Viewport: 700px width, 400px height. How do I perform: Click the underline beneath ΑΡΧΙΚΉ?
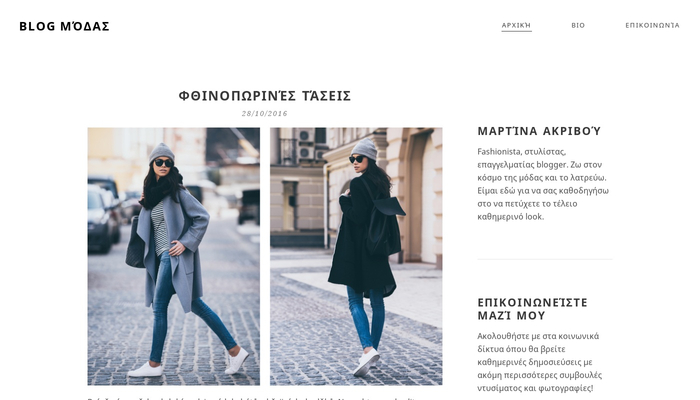click(x=516, y=31)
